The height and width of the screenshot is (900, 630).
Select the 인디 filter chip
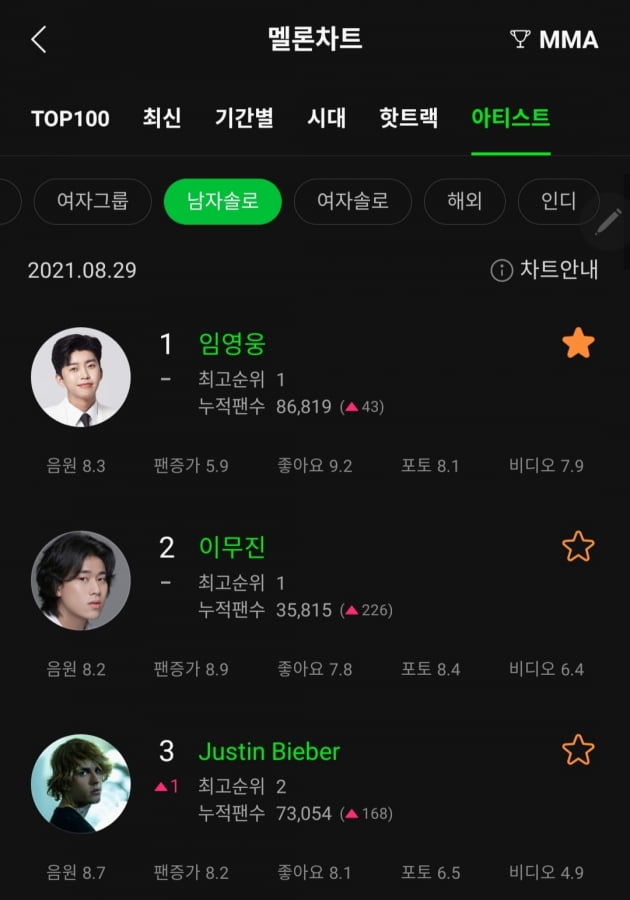[x=558, y=201]
